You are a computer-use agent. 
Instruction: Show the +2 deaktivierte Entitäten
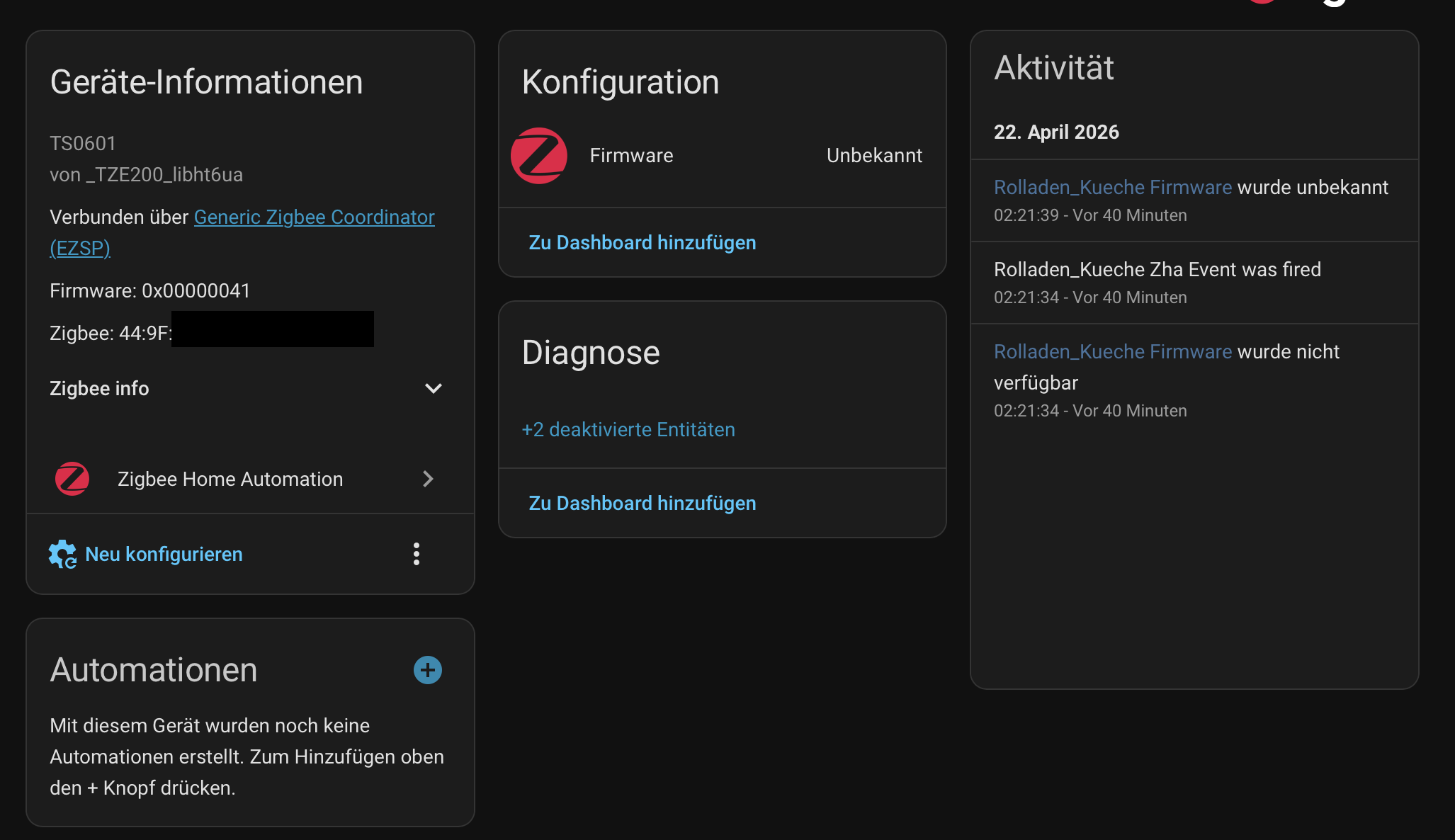[x=628, y=429]
